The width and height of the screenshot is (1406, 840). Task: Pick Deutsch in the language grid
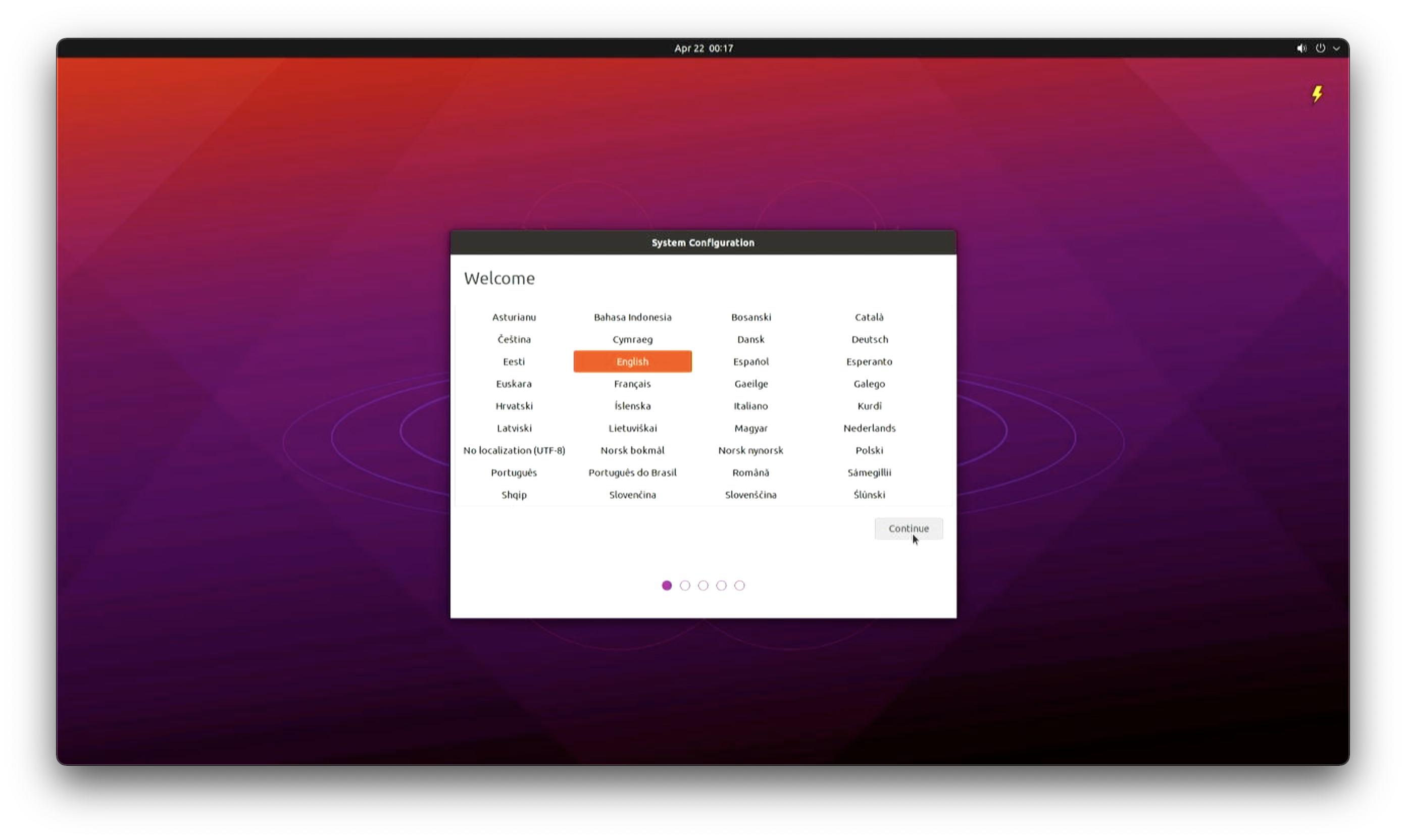pyautogui.click(x=869, y=339)
